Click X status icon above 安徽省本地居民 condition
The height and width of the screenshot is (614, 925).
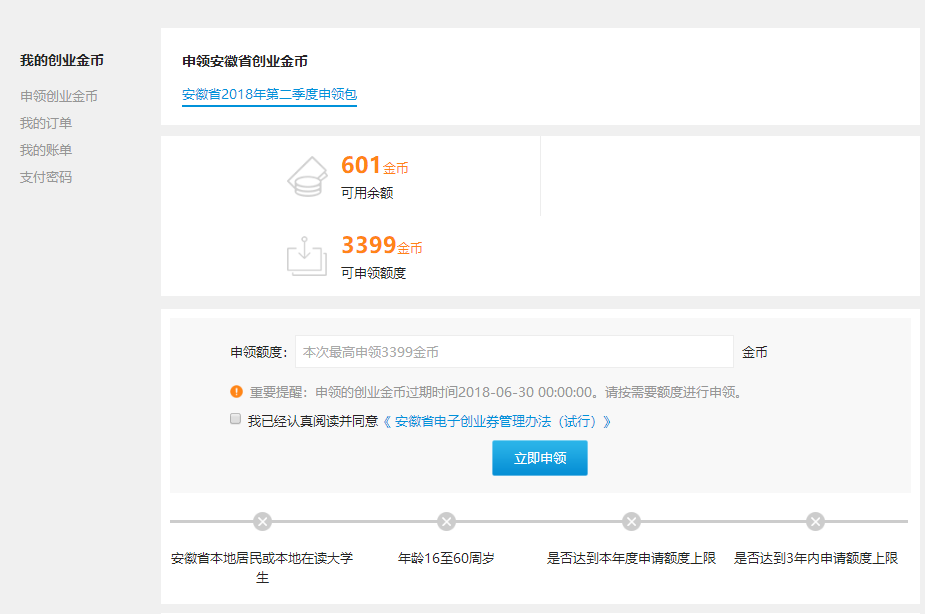coord(262,521)
